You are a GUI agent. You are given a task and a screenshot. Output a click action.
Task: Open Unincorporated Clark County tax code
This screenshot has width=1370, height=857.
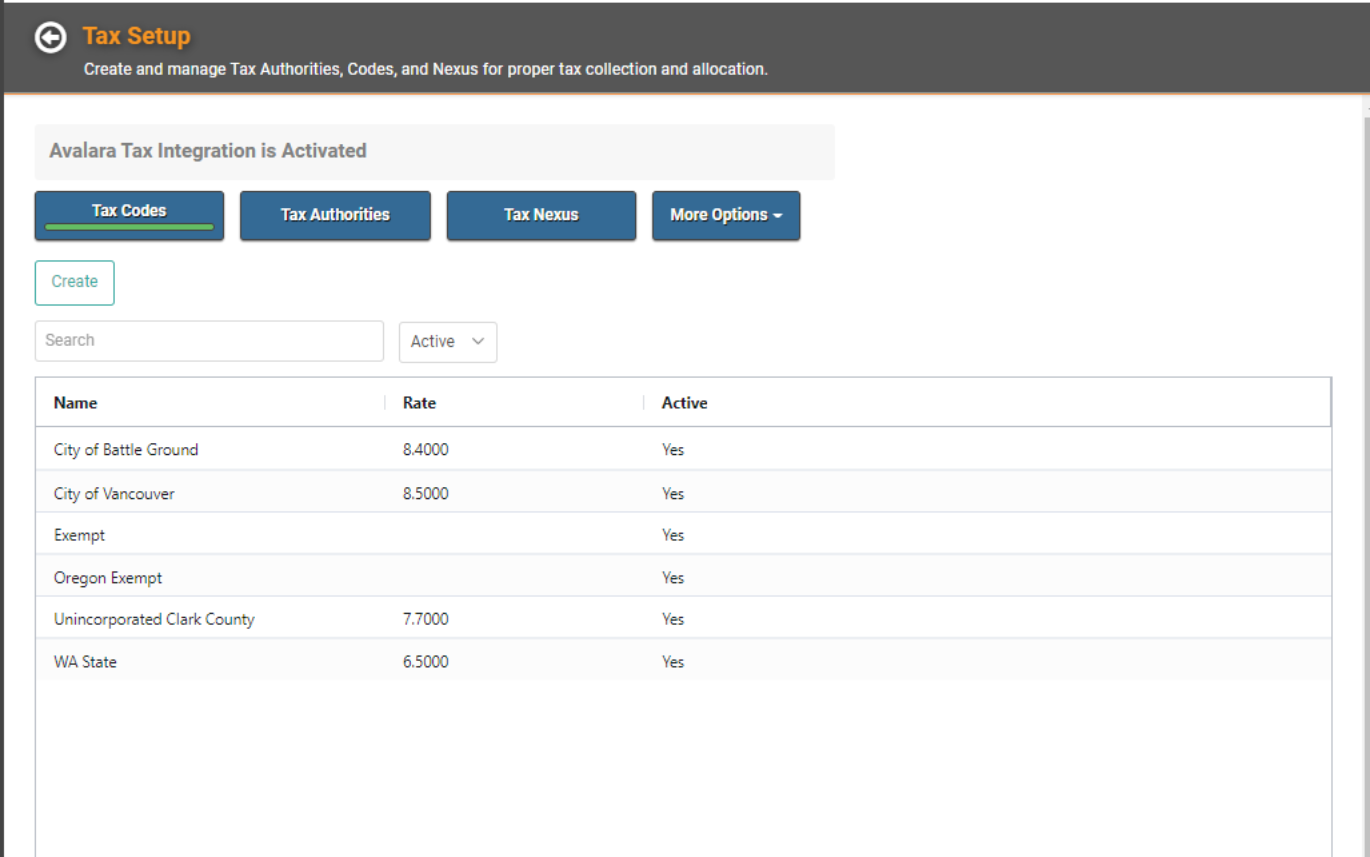click(683, 619)
